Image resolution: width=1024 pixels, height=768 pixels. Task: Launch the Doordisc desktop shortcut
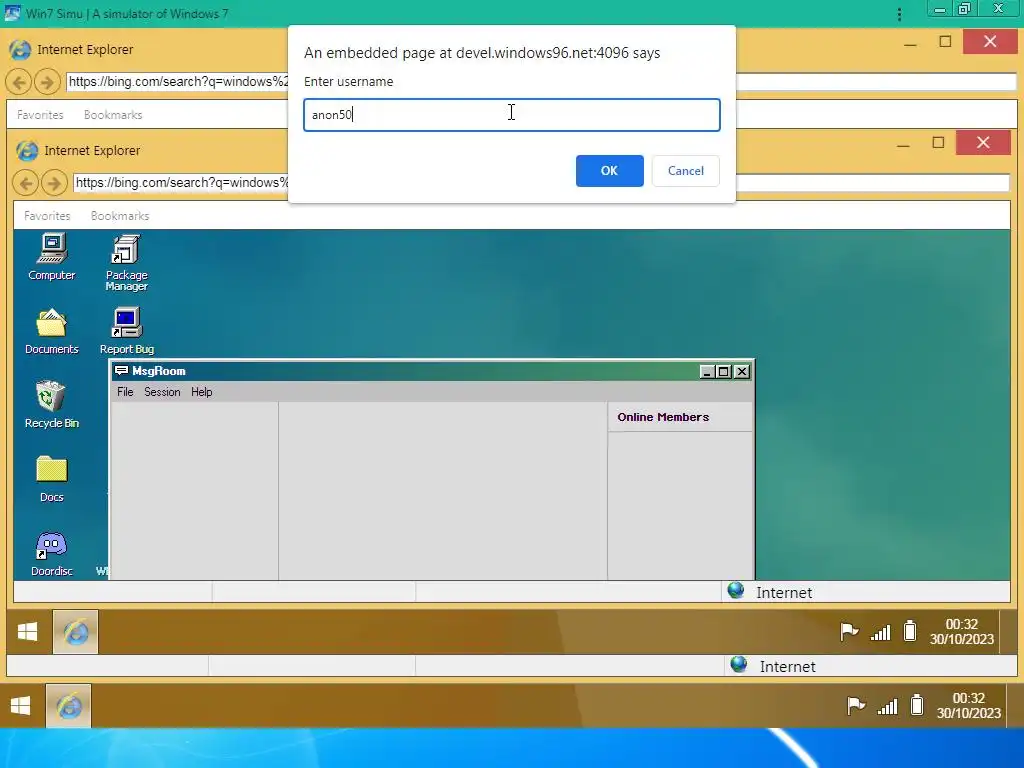[52, 554]
